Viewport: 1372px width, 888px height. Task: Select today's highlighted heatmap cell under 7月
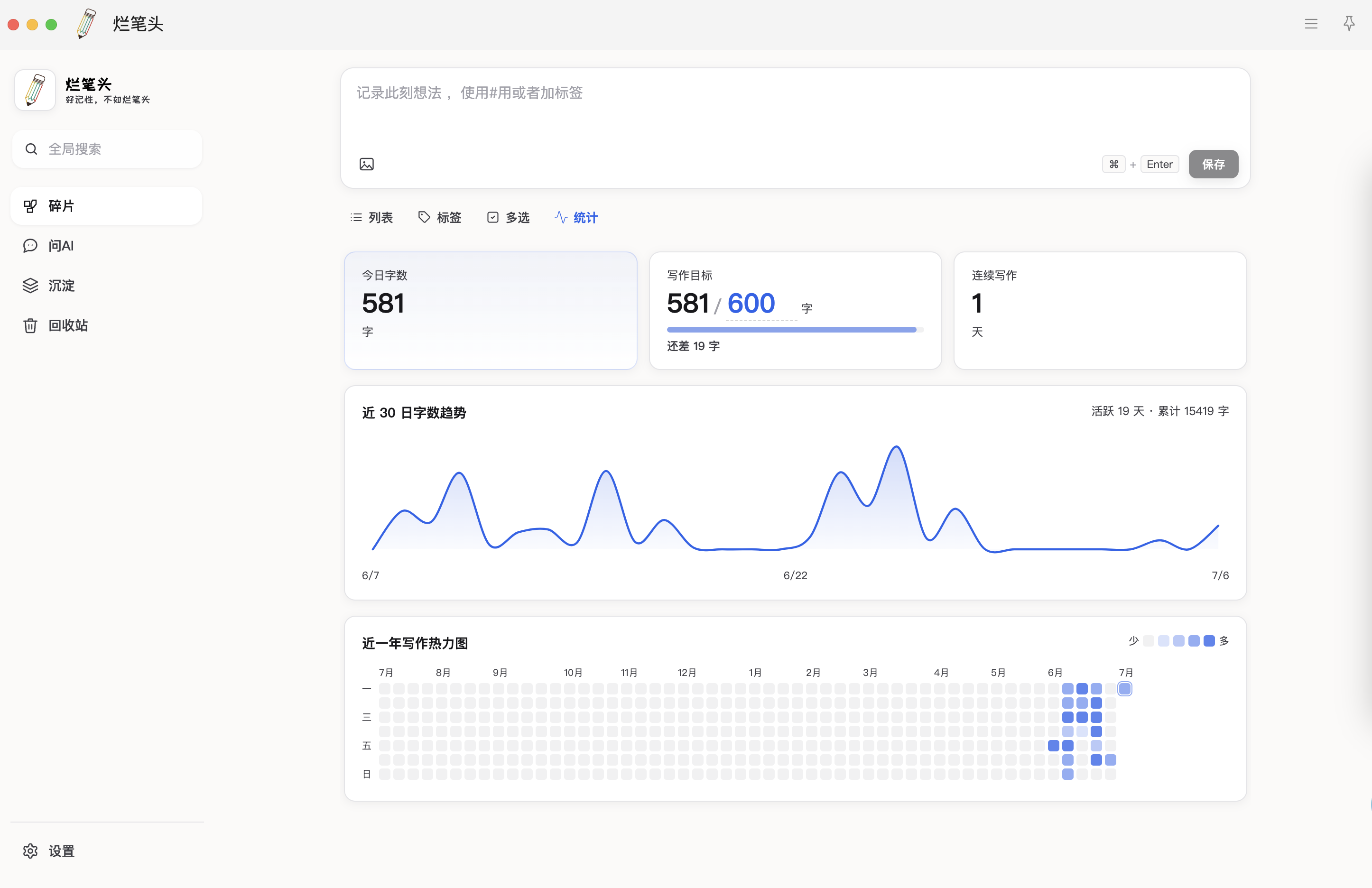1124,689
